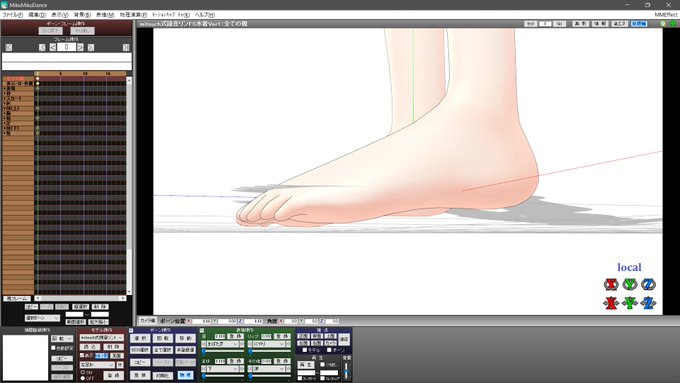Click the blue Z move cross icon

point(648,303)
